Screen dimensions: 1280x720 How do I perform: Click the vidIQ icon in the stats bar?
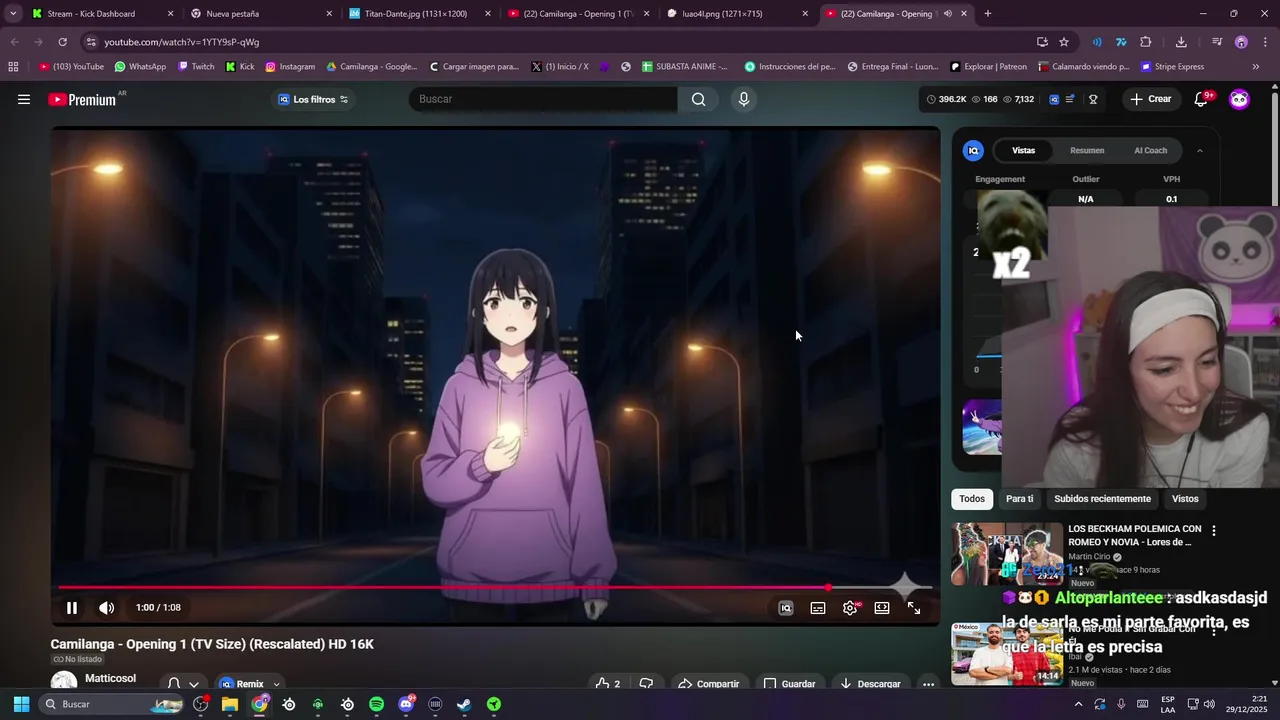tap(1054, 99)
